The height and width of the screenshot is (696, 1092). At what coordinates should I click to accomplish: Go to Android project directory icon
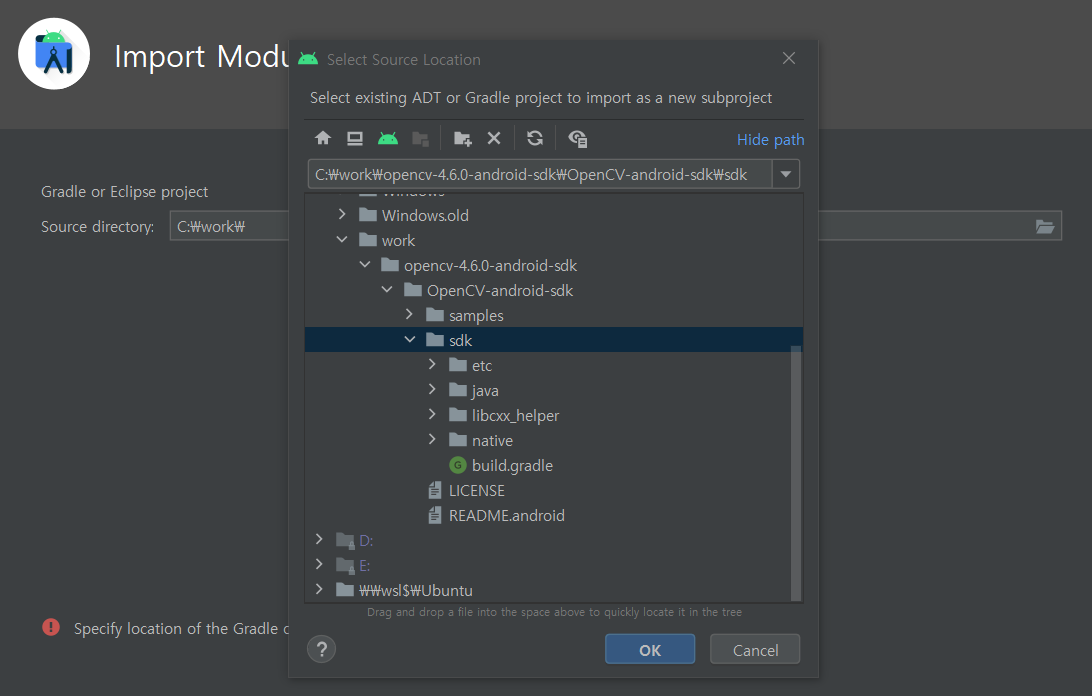coord(387,138)
